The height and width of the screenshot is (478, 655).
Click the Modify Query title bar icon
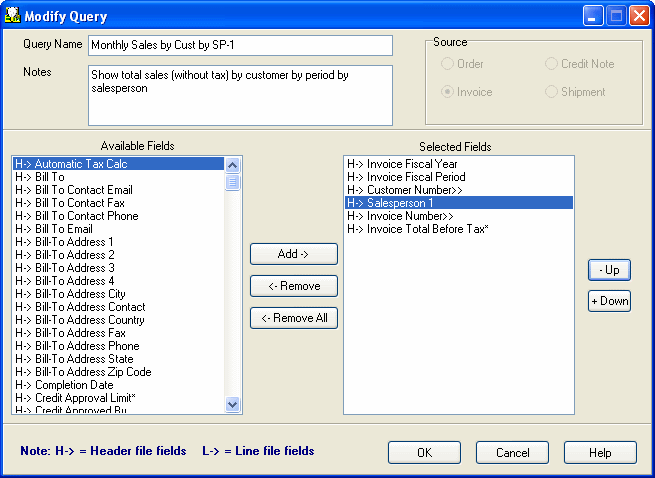pos(13,16)
